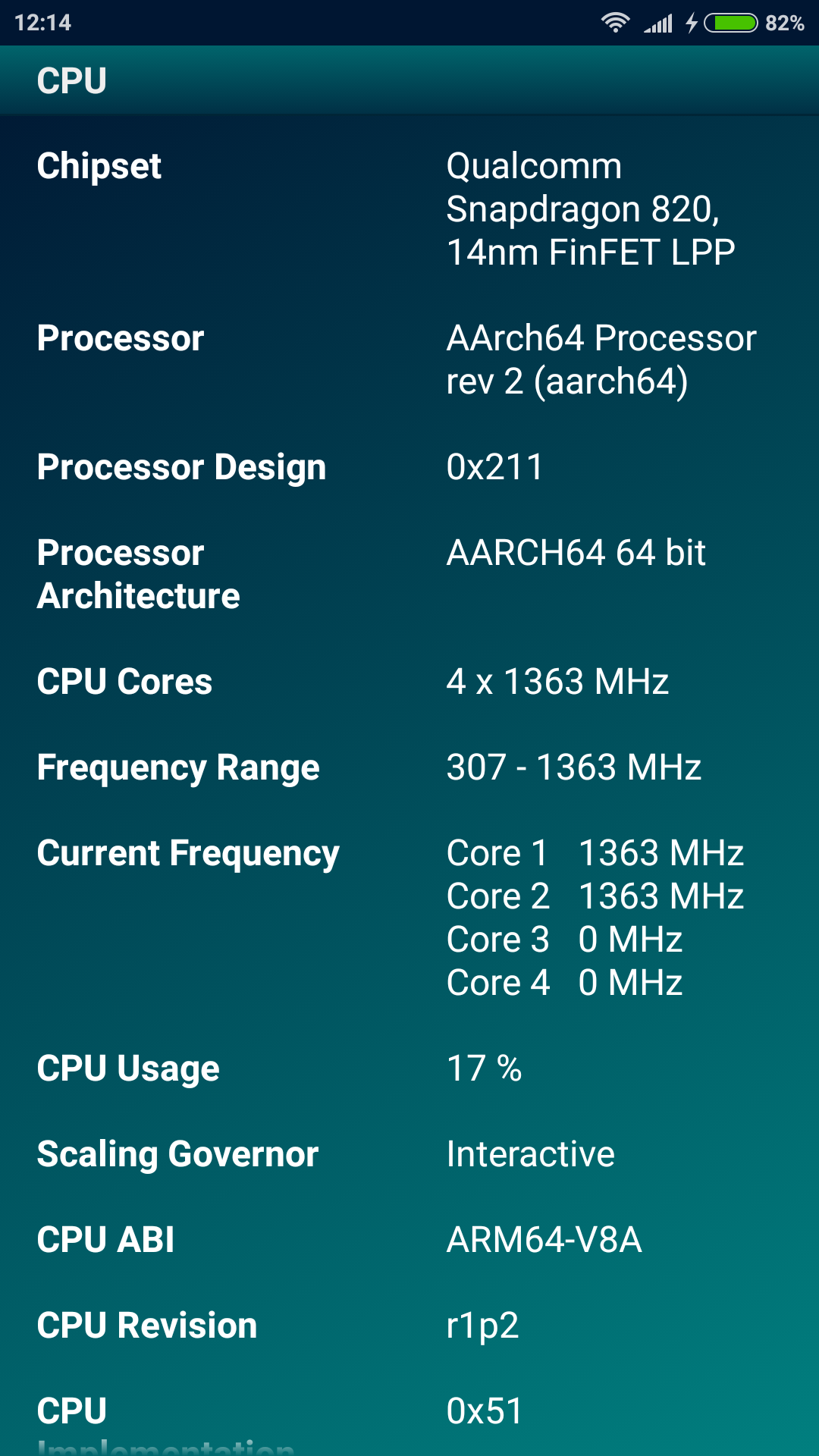Tap the CPU Usage 17 % value

click(485, 1068)
